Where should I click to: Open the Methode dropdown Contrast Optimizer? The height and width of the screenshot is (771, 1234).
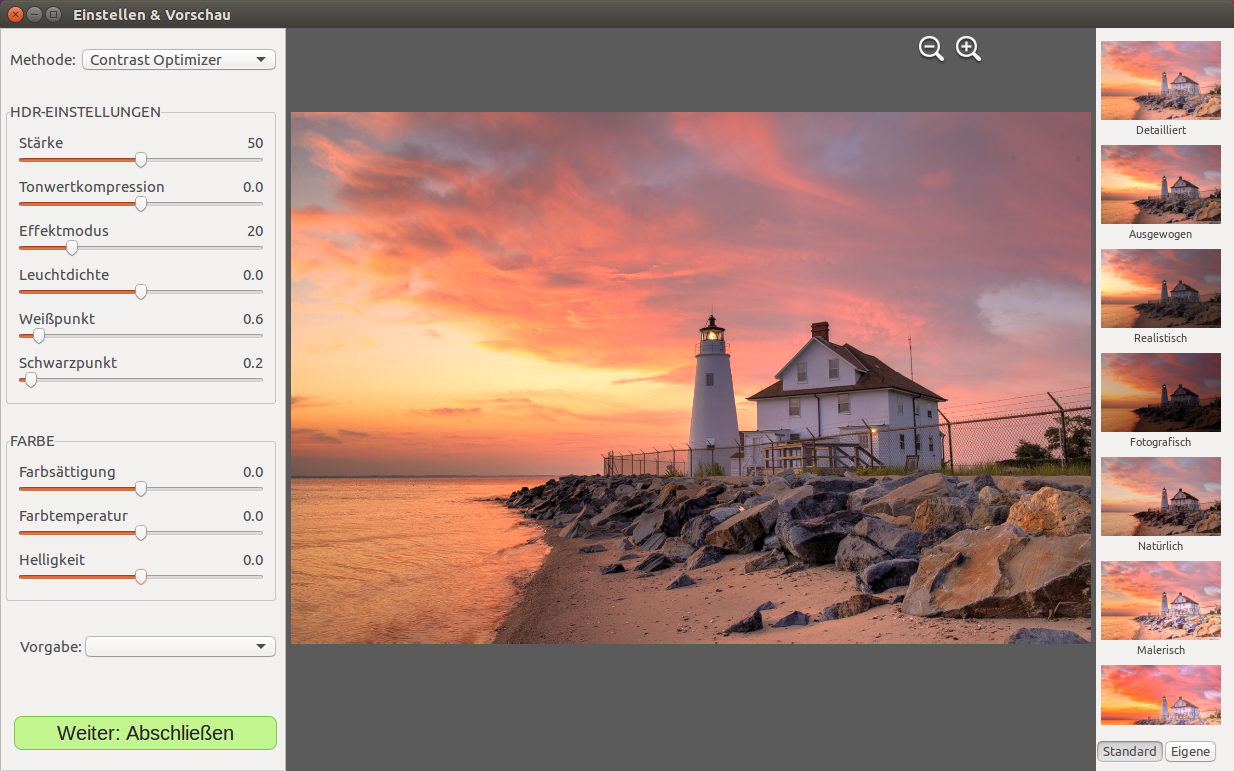[x=179, y=60]
